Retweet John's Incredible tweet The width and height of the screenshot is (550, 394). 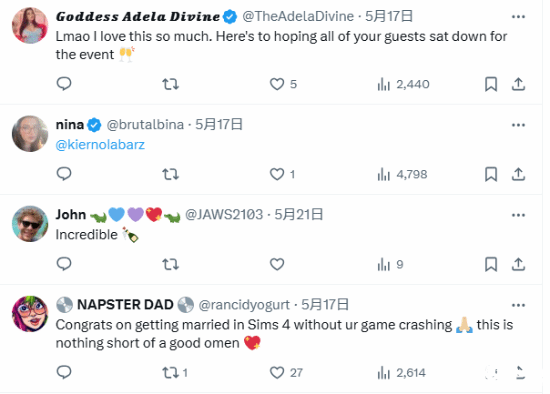[x=170, y=264]
